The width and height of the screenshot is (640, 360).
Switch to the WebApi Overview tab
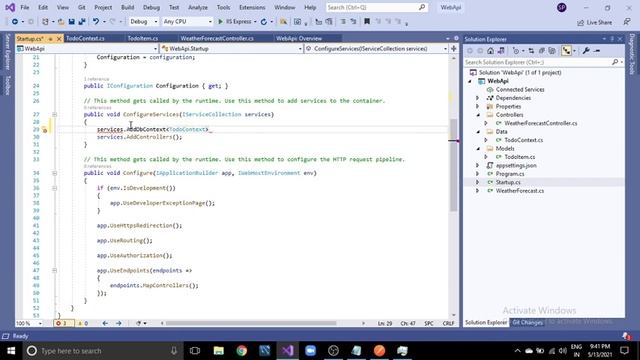click(x=299, y=38)
